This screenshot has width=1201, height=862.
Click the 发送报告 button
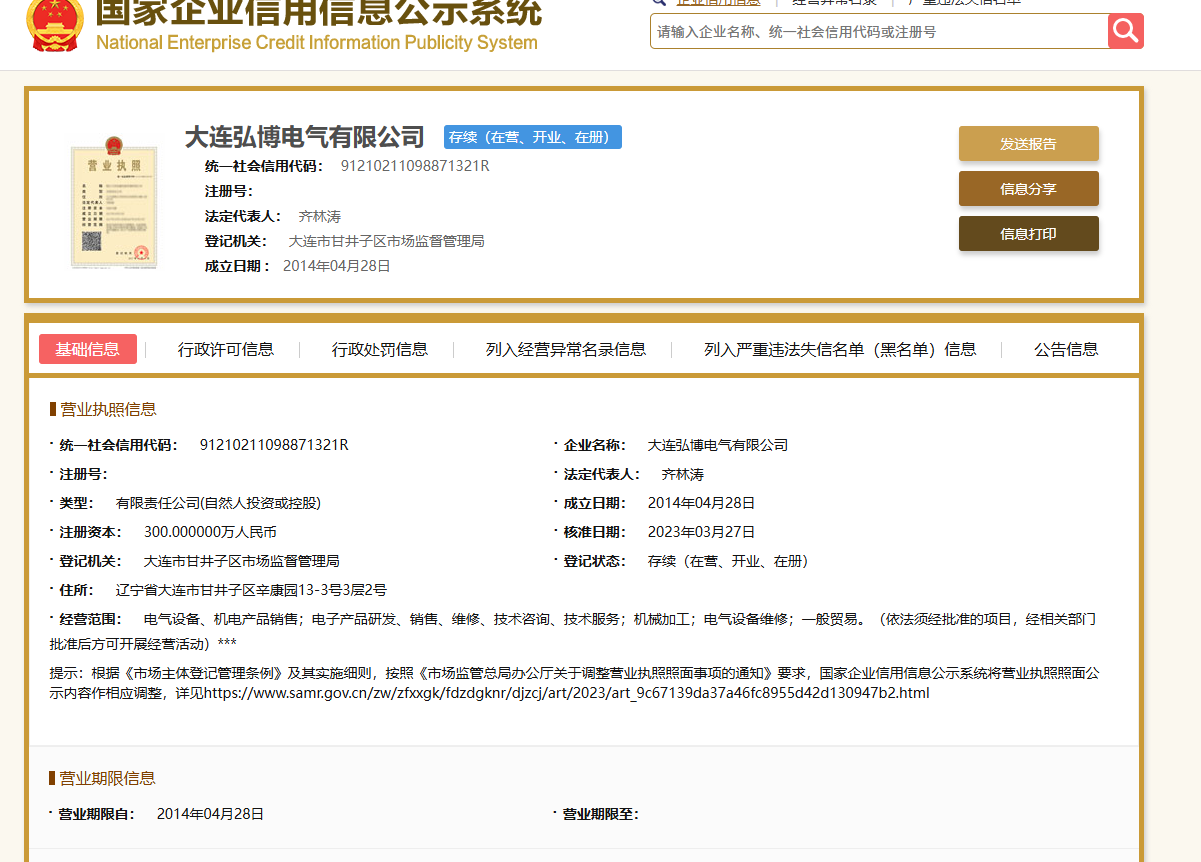tap(1028, 144)
